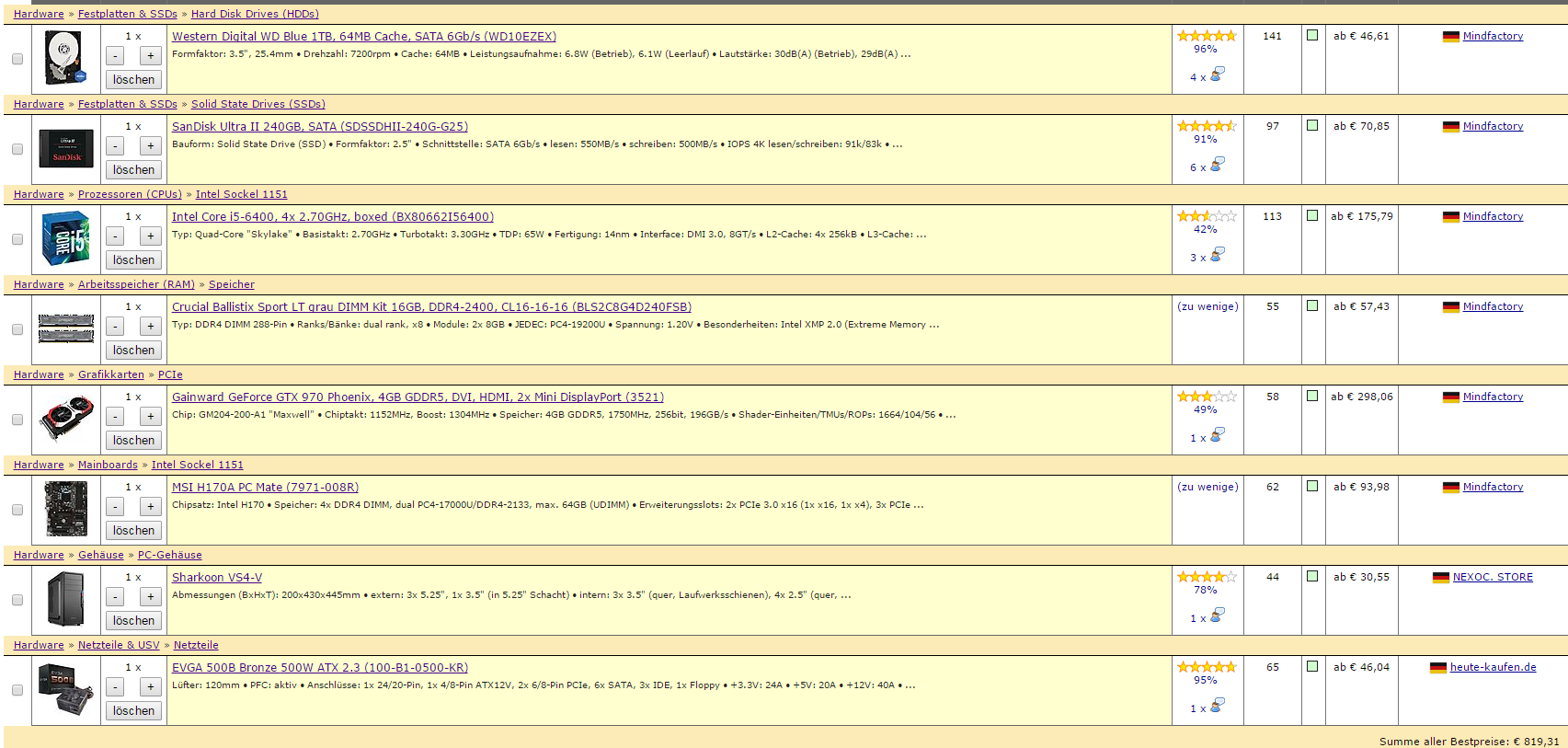Click Sharkoon VS4-V case thumbnail
This screenshot has height=748, width=1568.
click(x=66, y=599)
